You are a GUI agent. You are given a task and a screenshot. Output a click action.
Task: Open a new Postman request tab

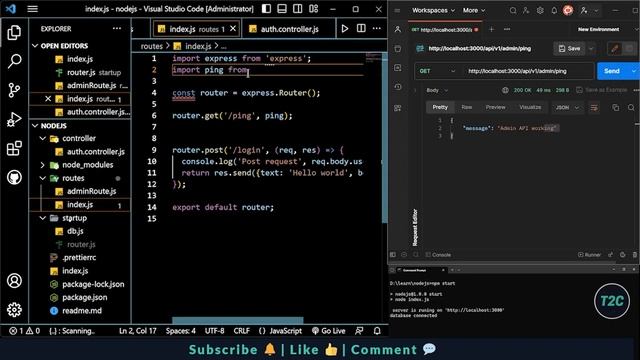click(491, 29)
